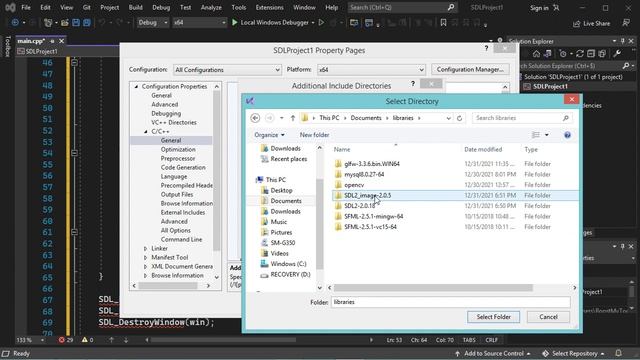
Task: Select SDLProject1 in Solution Explorer
Action: pos(550,87)
